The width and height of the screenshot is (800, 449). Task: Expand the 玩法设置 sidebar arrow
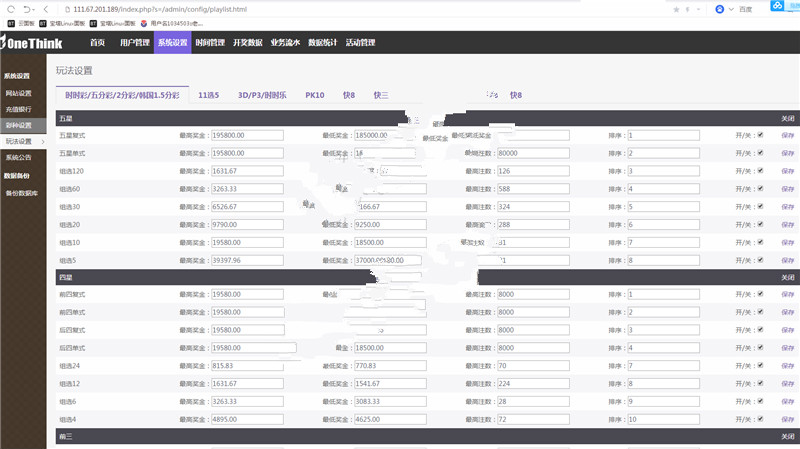click(44, 141)
